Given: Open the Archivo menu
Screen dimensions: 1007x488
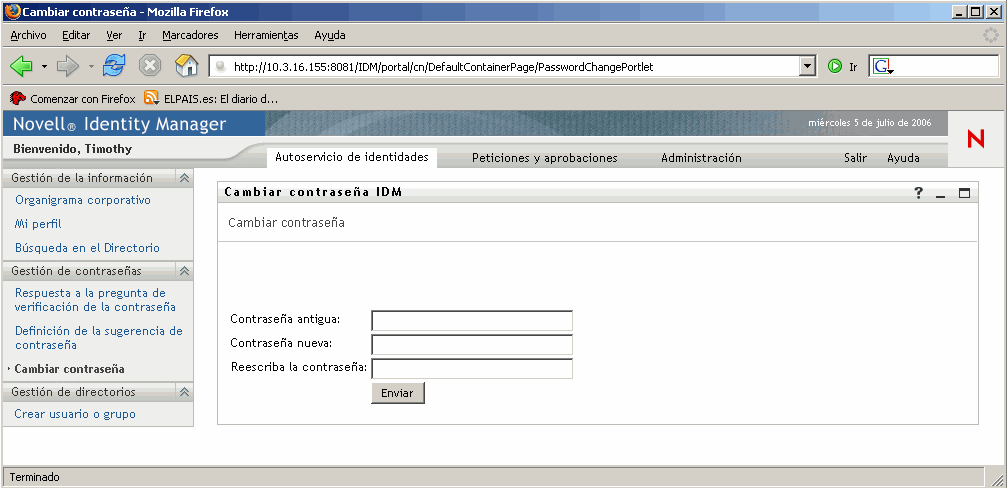Looking at the screenshot, I should pyautogui.click(x=28, y=35).
